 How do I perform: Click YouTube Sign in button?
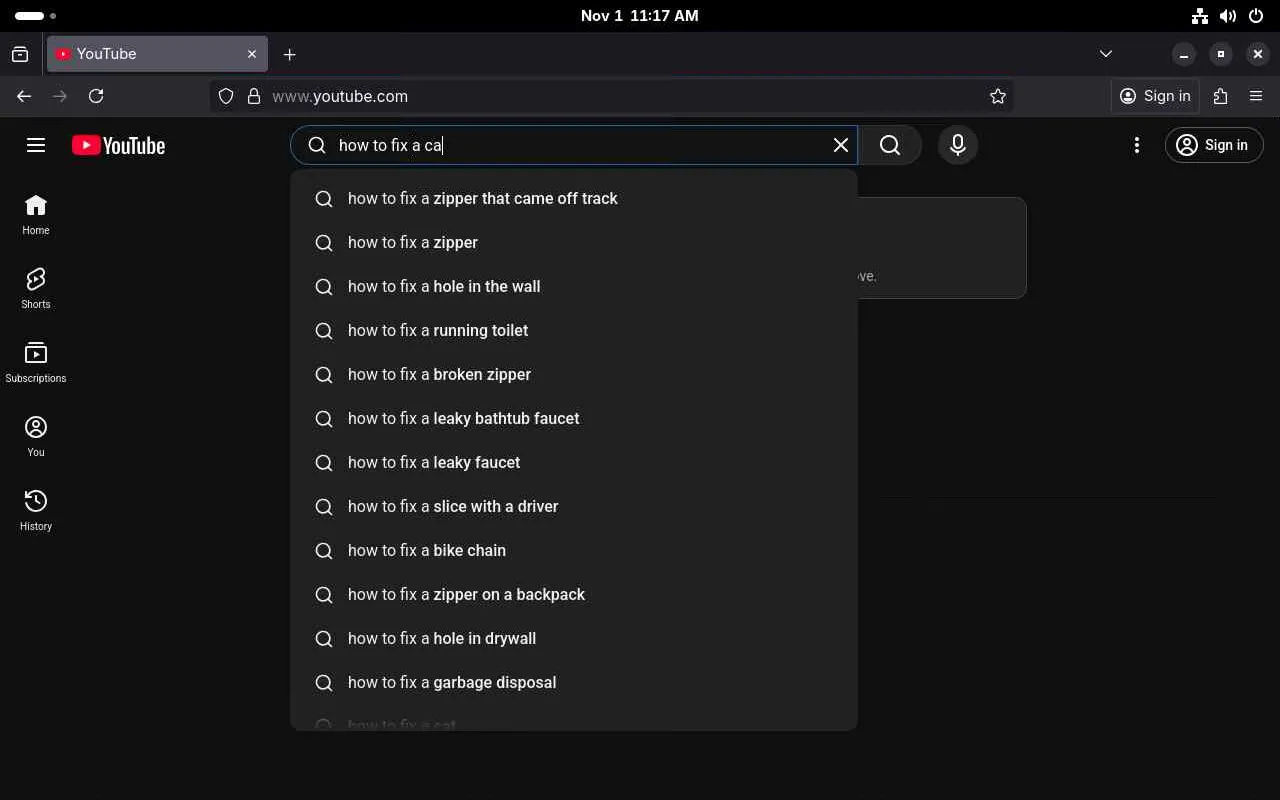click(1213, 145)
